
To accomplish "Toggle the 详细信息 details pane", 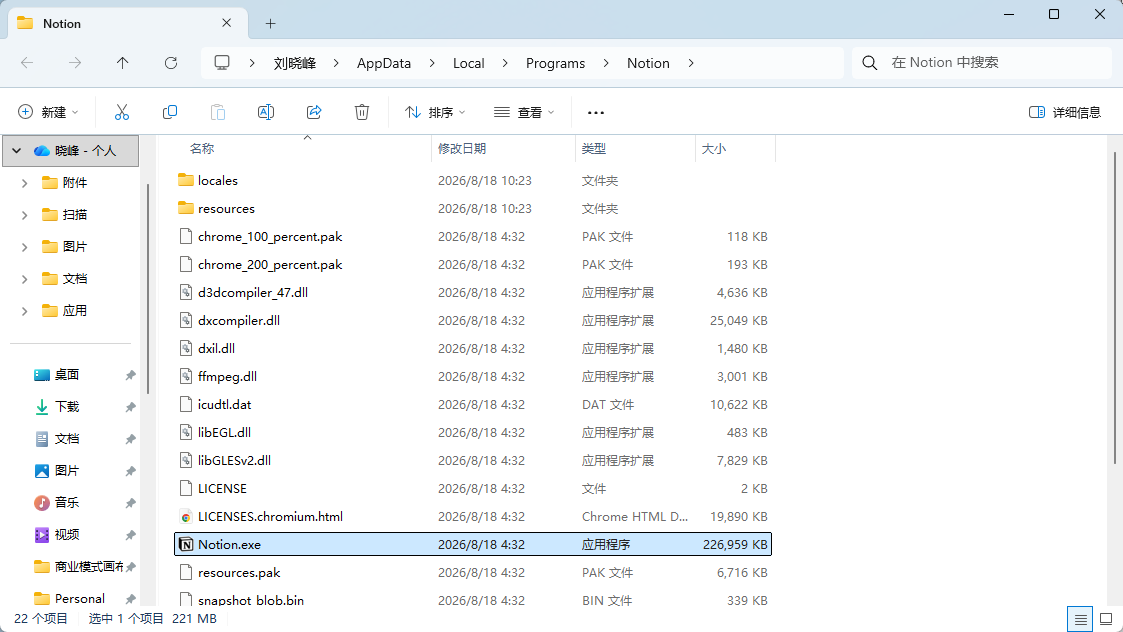I will point(1064,112).
